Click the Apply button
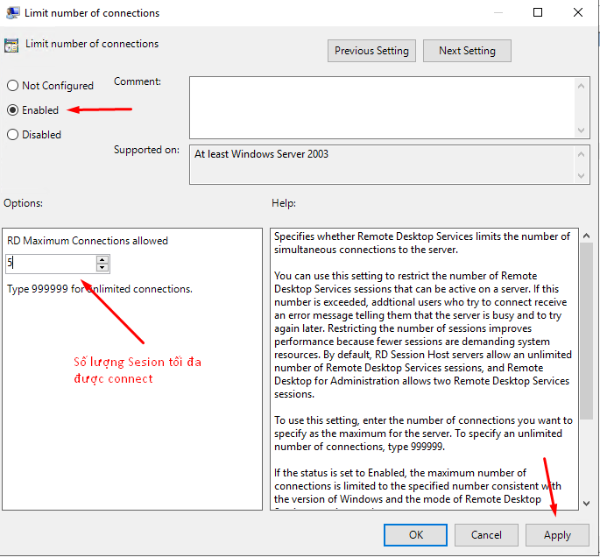 click(557, 535)
